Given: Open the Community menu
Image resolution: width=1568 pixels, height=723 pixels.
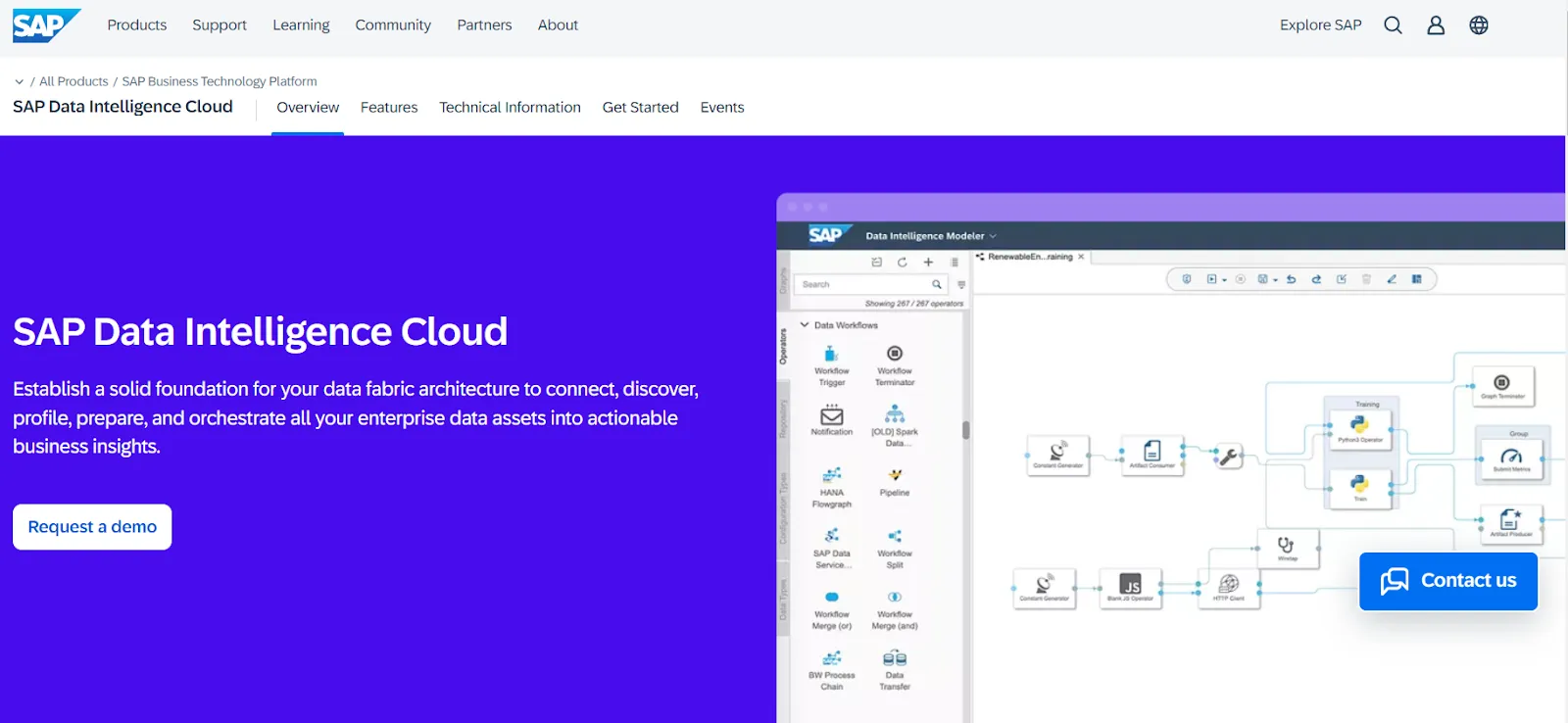Looking at the screenshot, I should [x=393, y=25].
